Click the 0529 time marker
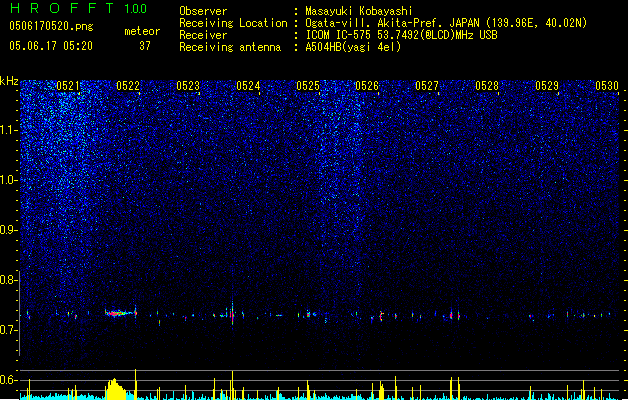This screenshot has width=629, height=400. coord(547,86)
